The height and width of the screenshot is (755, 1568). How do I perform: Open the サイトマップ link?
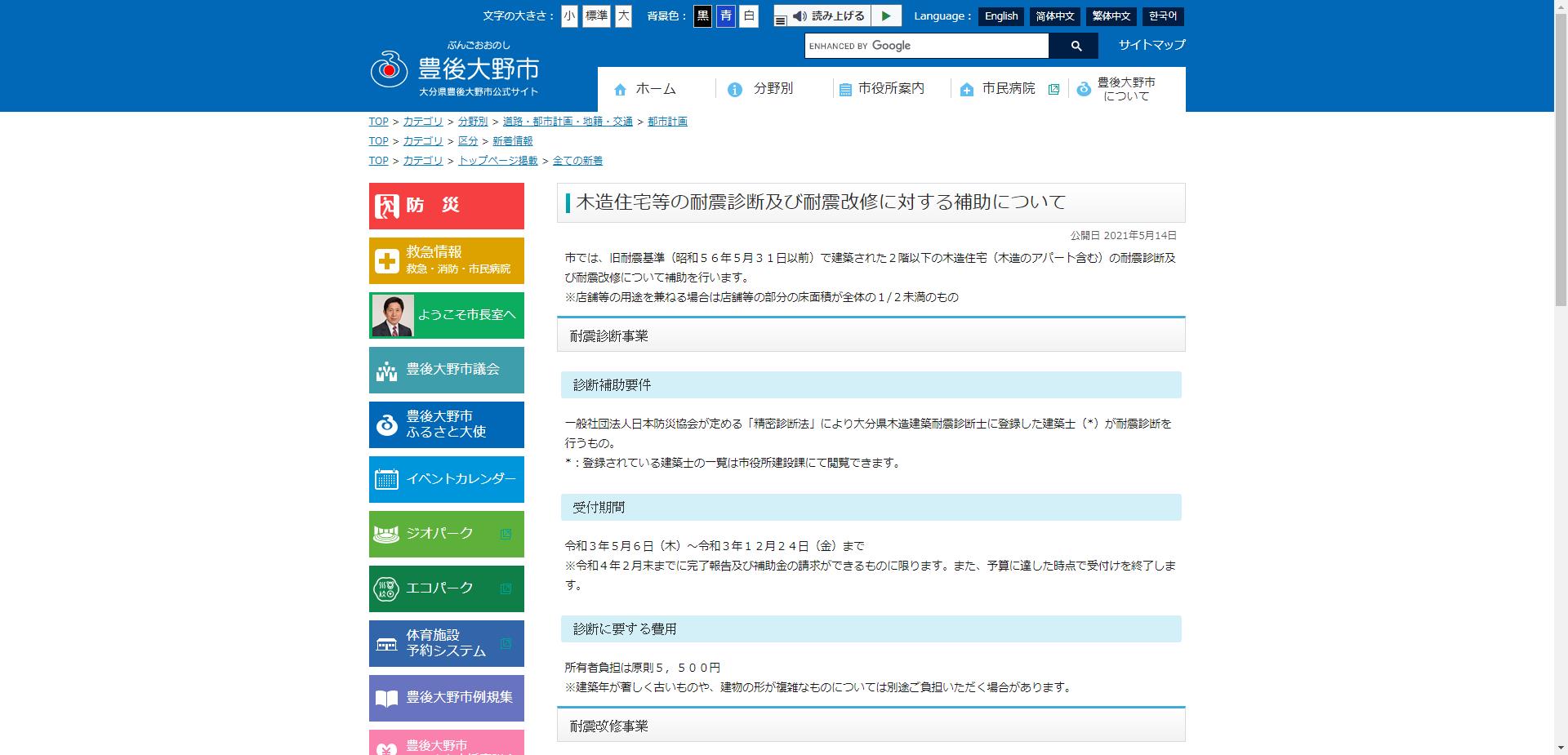(x=1151, y=46)
